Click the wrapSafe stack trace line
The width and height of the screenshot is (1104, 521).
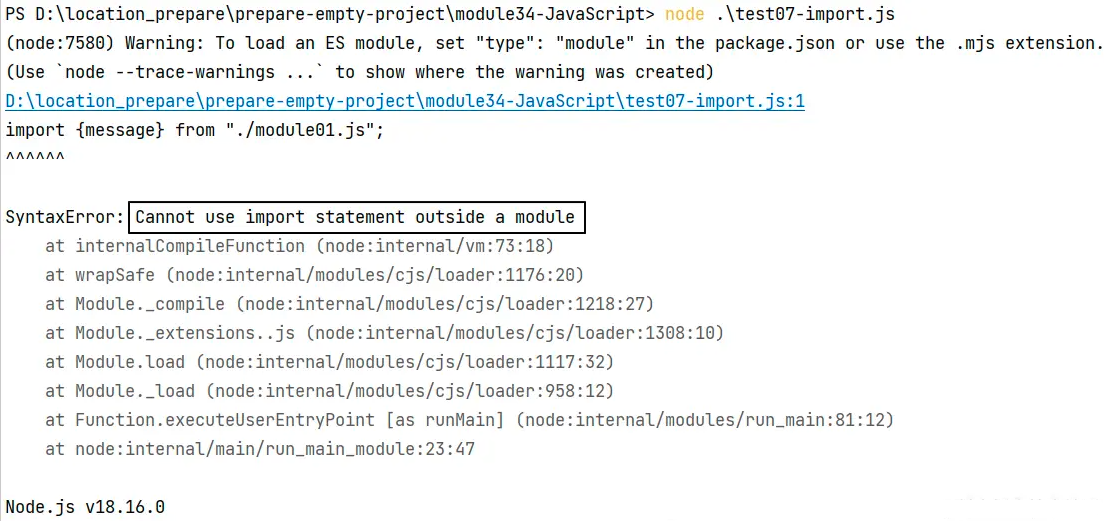315,275
